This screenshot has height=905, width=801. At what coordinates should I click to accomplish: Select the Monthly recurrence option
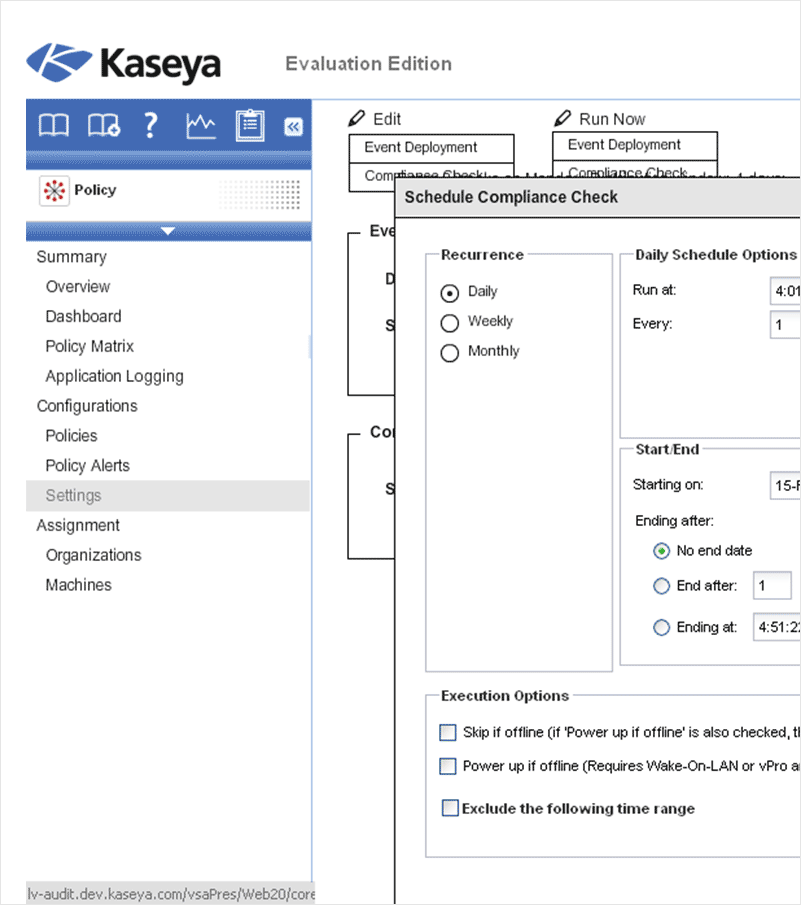click(x=450, y=353)
